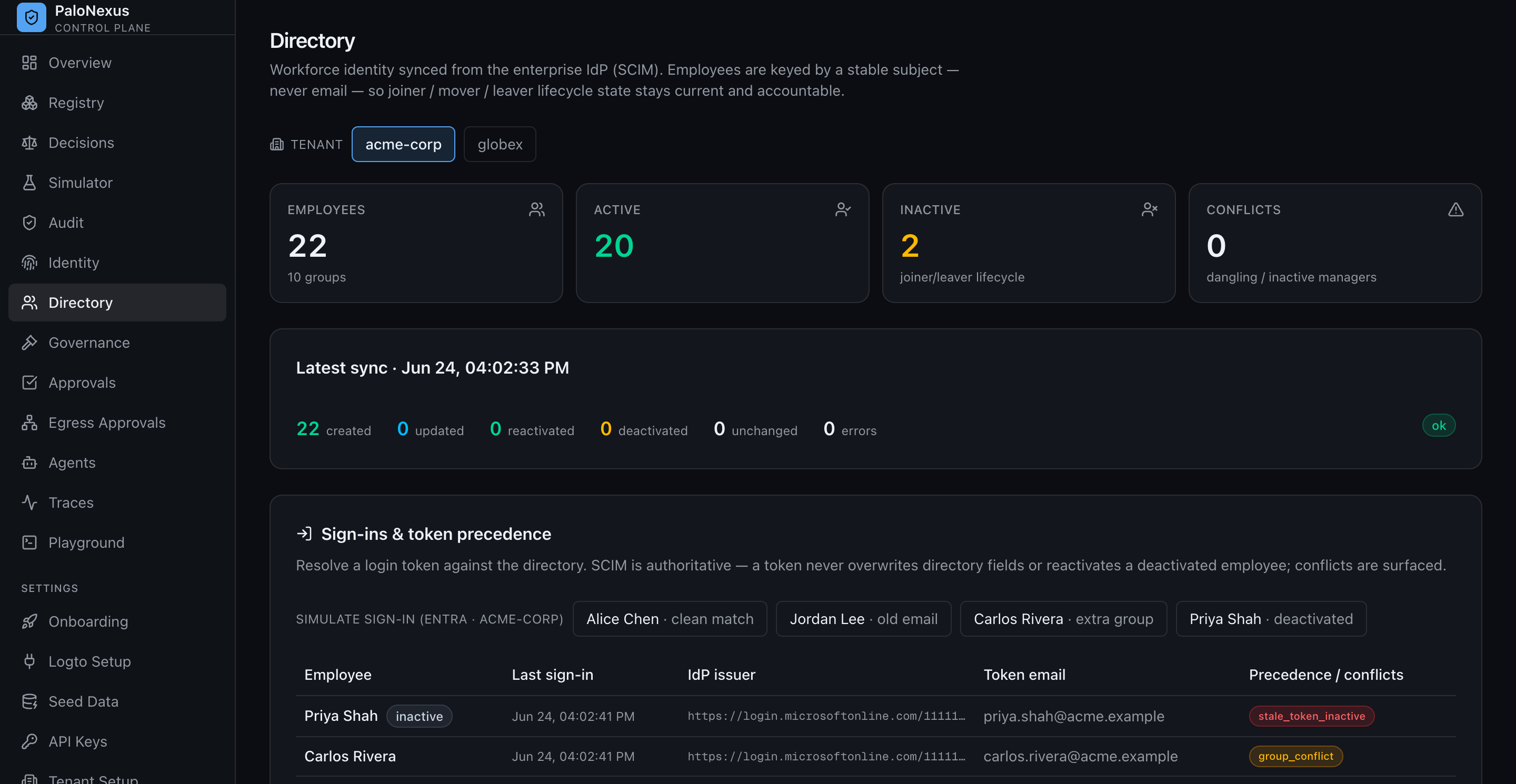Open the Decisions page
The width and height of the screenshot is (1516, 784).
117,143
